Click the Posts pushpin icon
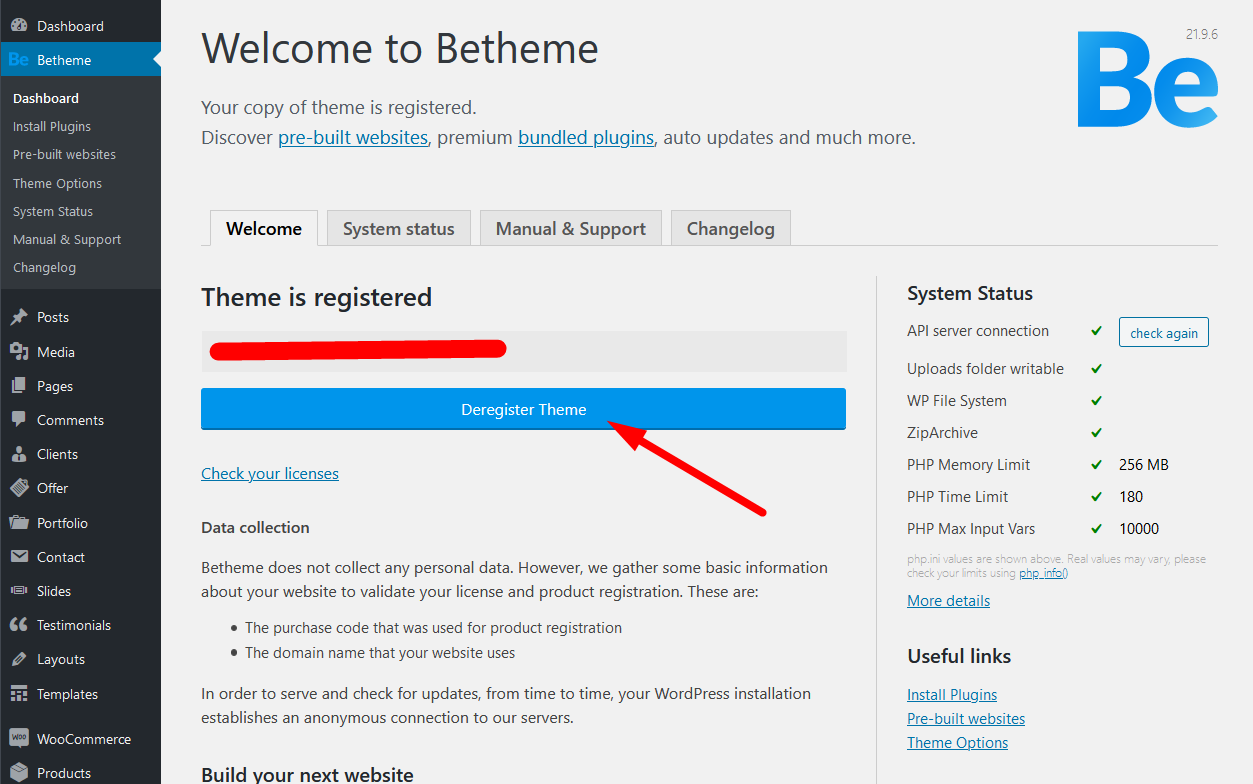 [18, 317]
